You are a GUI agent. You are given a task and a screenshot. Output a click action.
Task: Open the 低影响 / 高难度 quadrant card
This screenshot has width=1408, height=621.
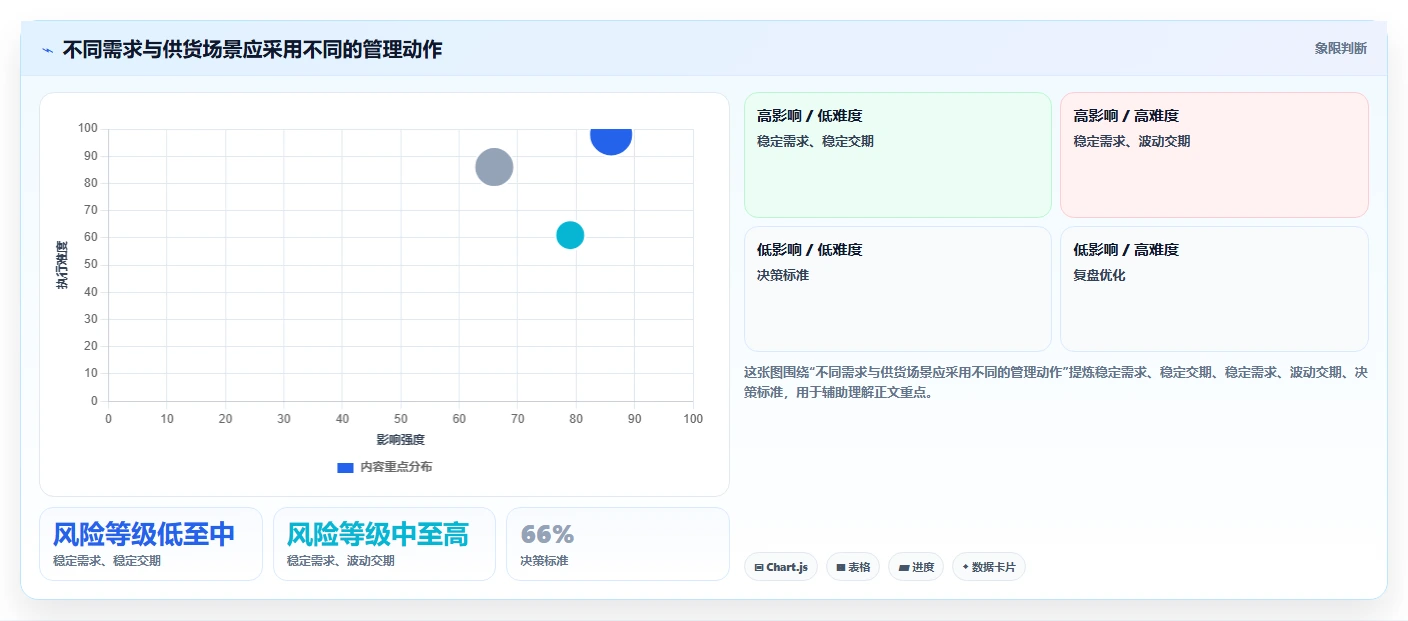[1214, 289]
